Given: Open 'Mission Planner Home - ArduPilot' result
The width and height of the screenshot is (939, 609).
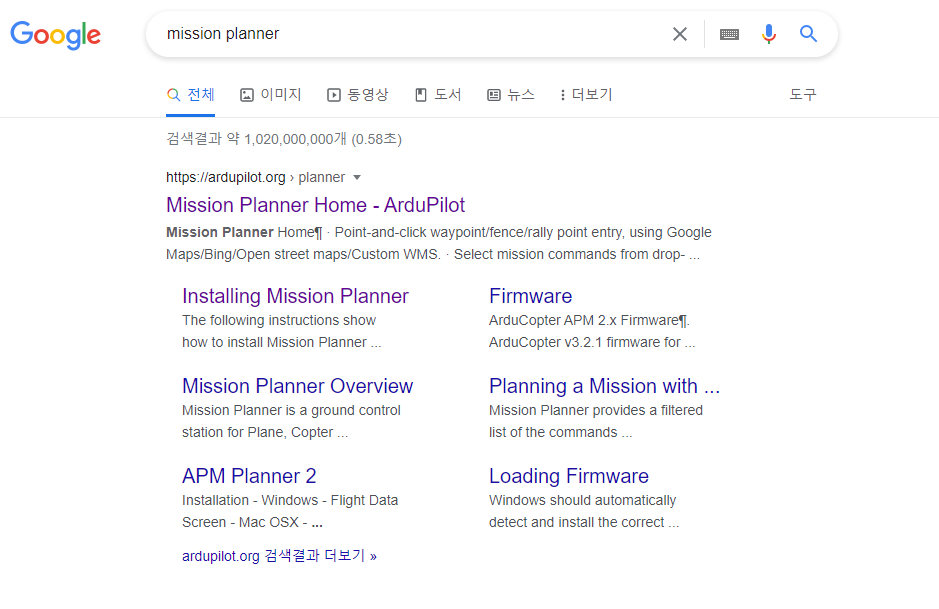Looking at the screenshot, I should pos(316,205).
